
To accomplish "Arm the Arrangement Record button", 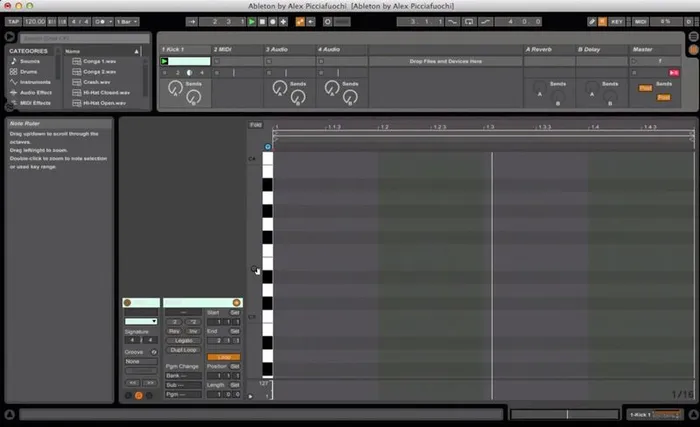I will pyautogui.click(x=273, y=21).
